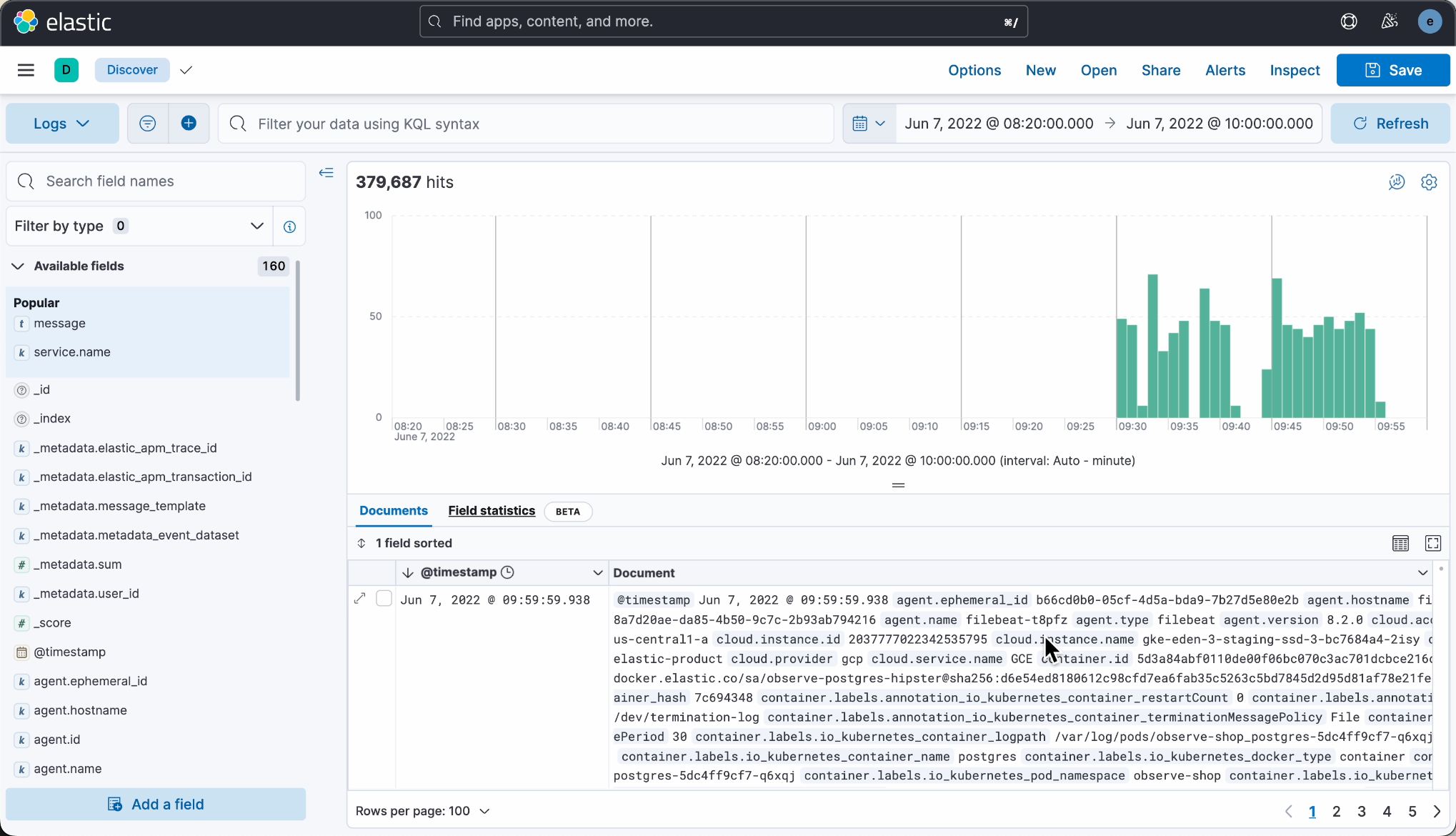Click the edit visualization icon above the chart
Screen dimensions: 1456x836
pyautogui.click(x=1397, y=182)
